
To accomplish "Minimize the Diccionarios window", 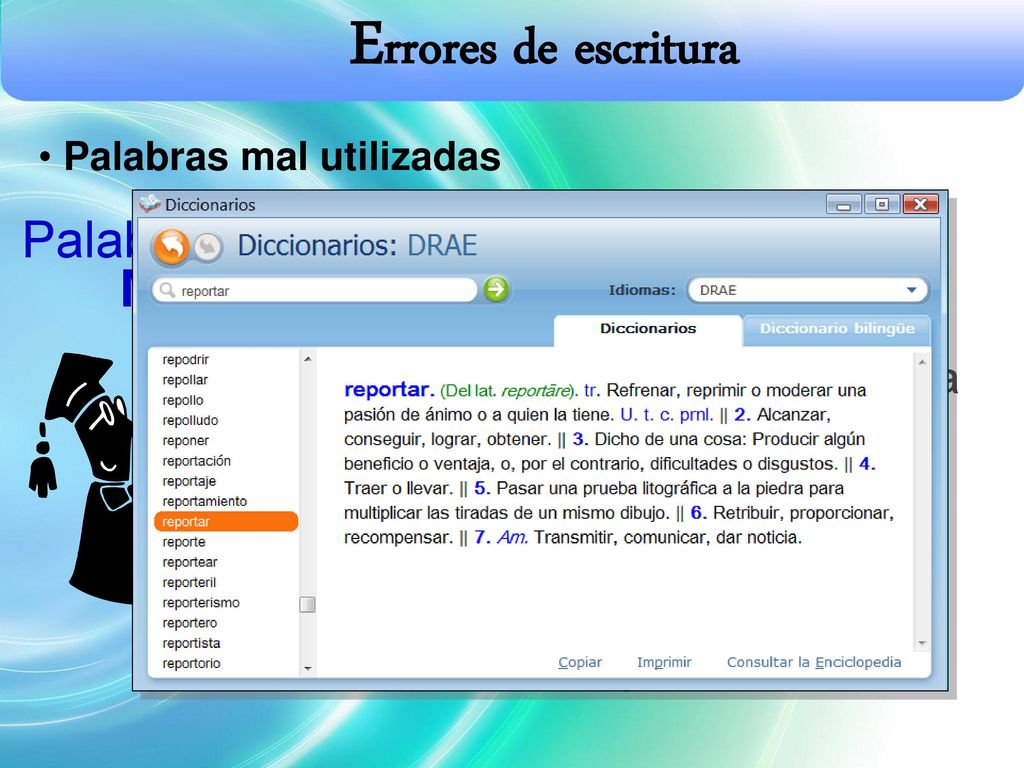I will point(844,204).
